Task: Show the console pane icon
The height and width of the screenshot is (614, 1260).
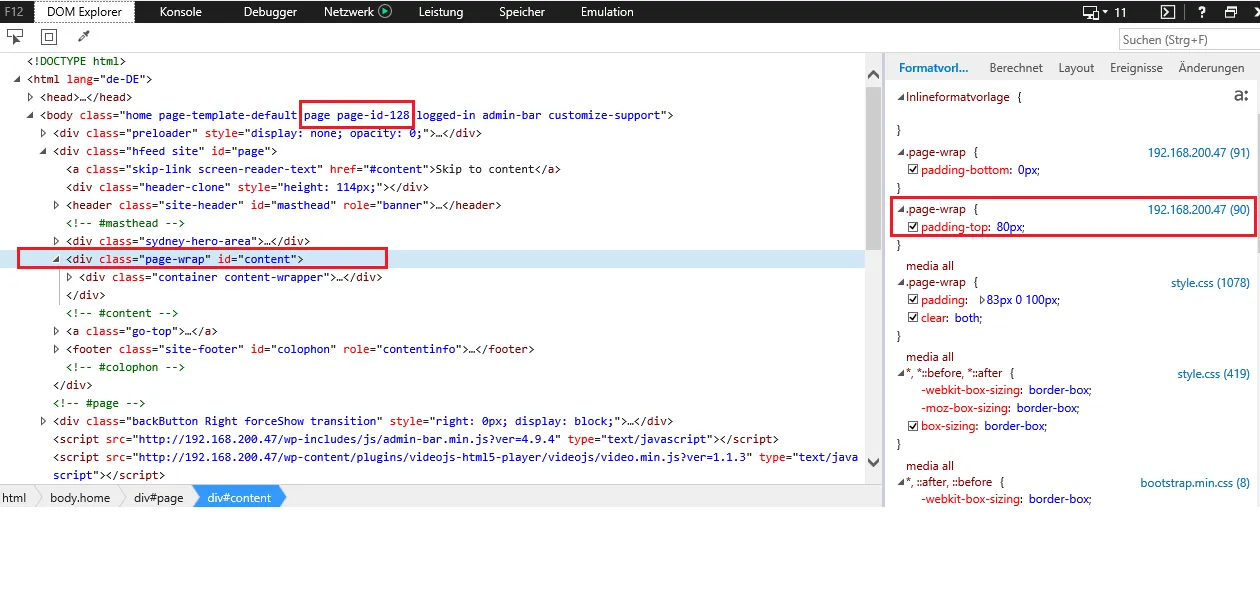Action: pos(1167,12)
